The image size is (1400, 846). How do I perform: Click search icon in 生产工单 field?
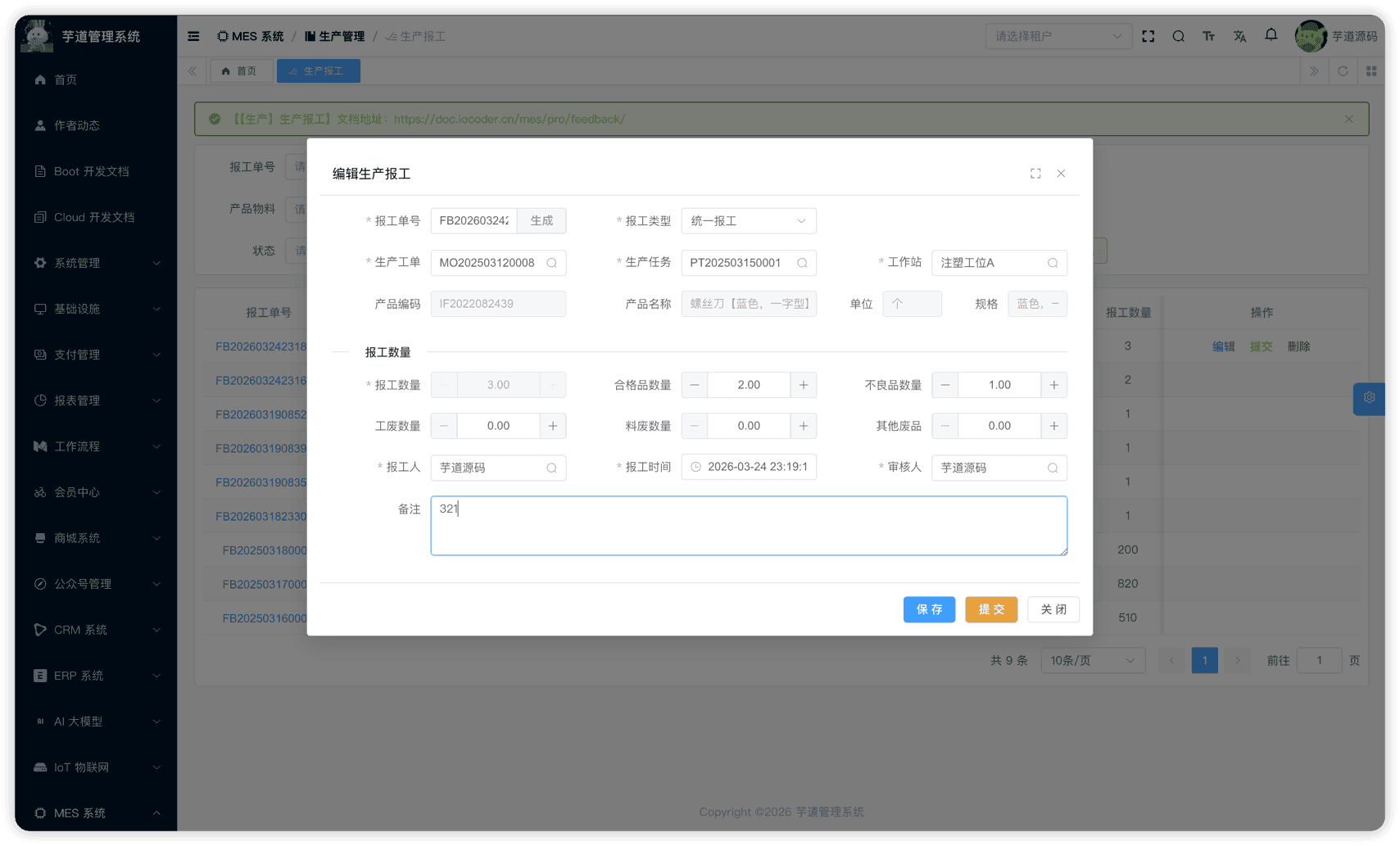point(551,263)
